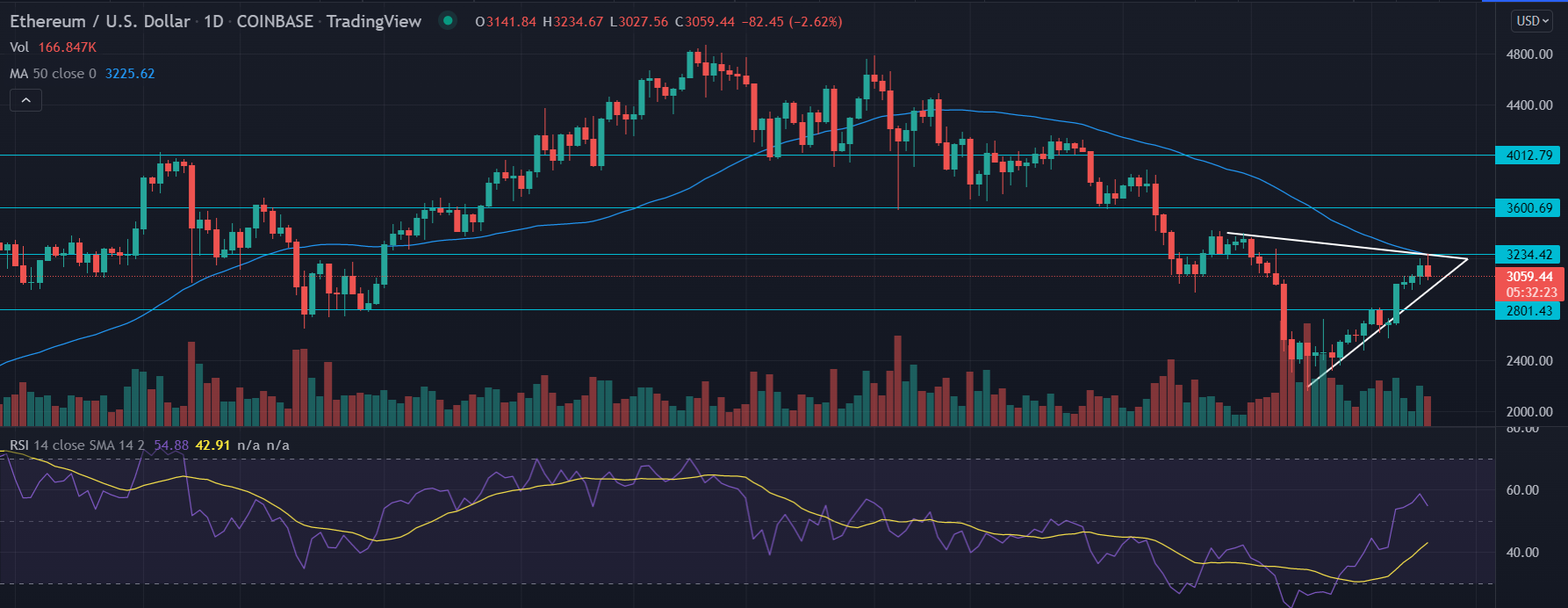This screenshot has height=608, width=1568.
Task: Click the Ethereum / U.S. Dollar symbol title
Action: pyautogui.click(x=99, y=21)
